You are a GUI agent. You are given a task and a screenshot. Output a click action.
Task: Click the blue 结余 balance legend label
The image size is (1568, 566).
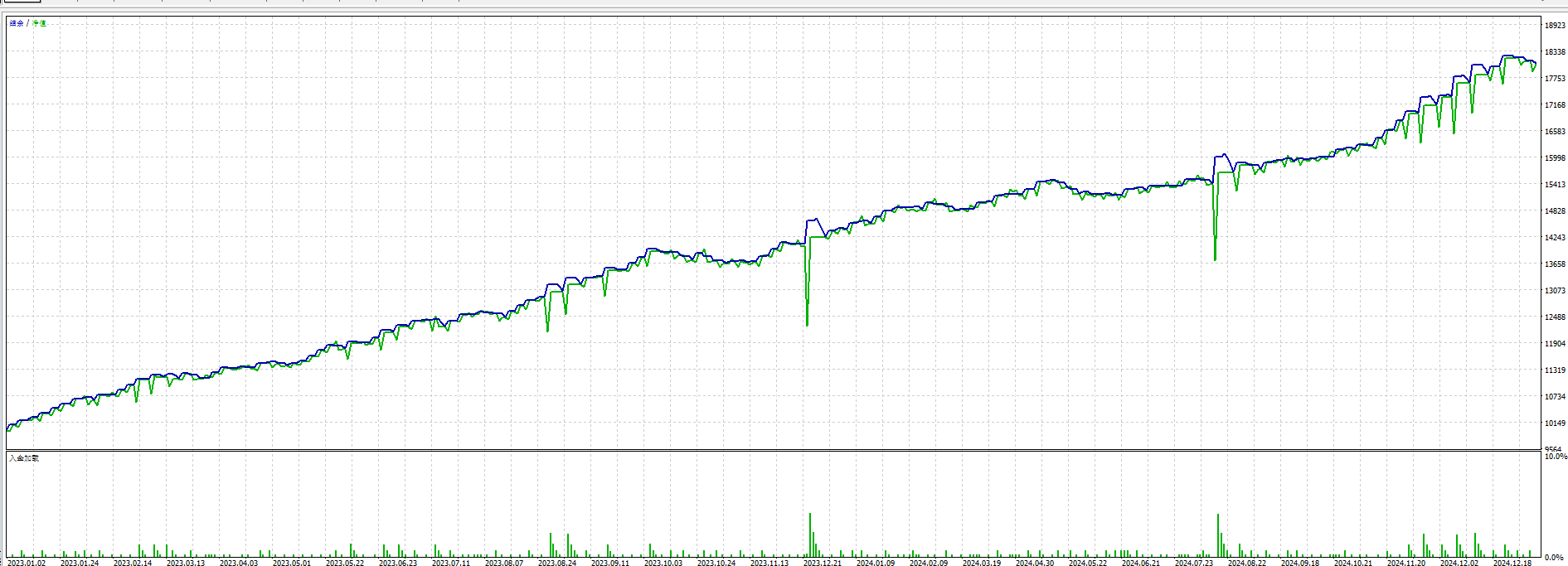click(x=17, y=23)
